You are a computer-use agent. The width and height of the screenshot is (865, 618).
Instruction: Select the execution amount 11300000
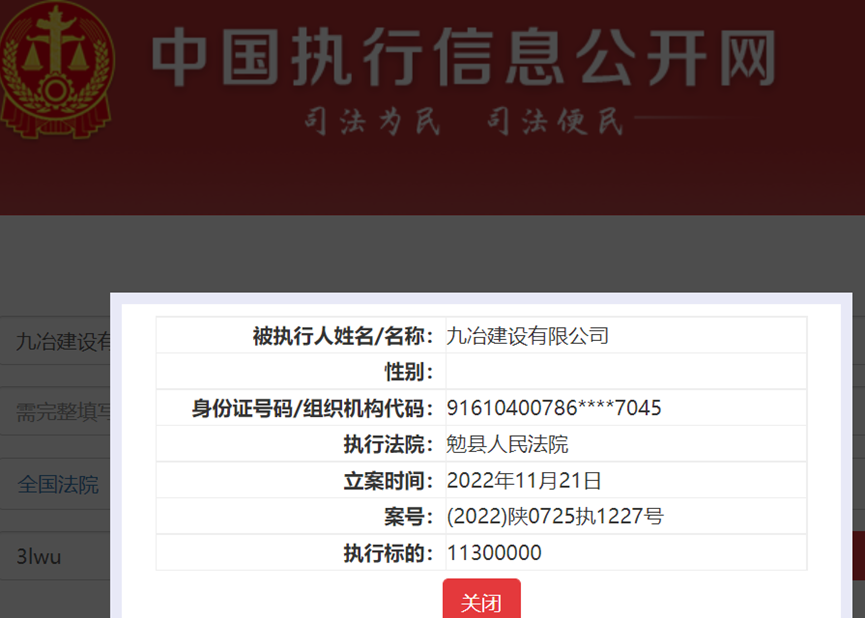click(494, 552)
